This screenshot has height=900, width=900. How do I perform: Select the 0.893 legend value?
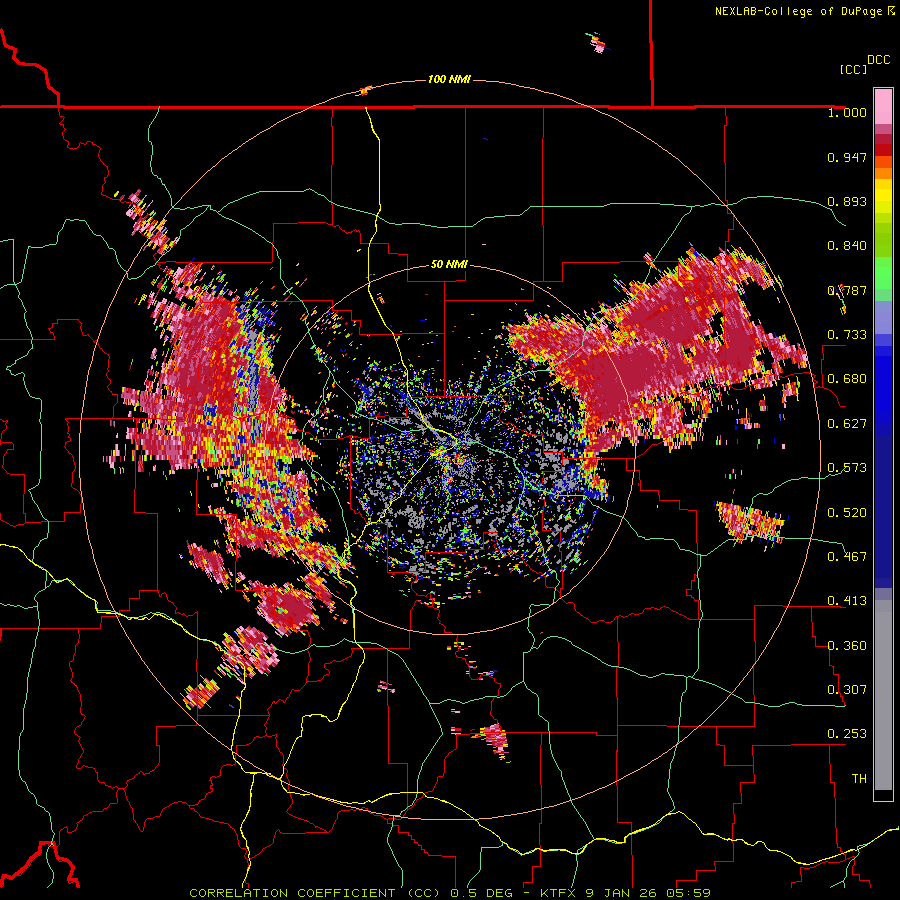(x=847, y=201)
